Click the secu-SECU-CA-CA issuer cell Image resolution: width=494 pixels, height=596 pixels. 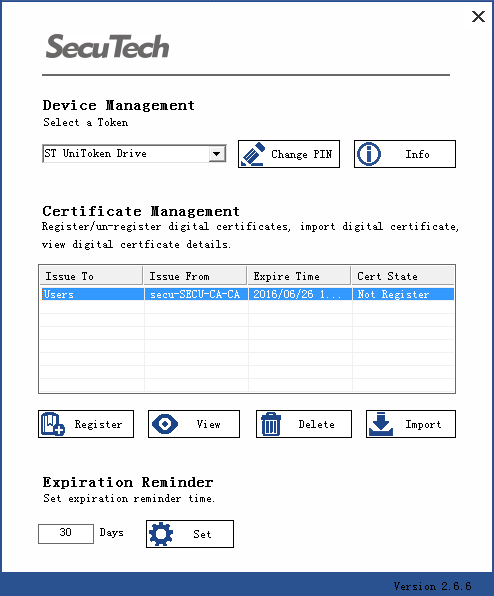tap(196, 294)
